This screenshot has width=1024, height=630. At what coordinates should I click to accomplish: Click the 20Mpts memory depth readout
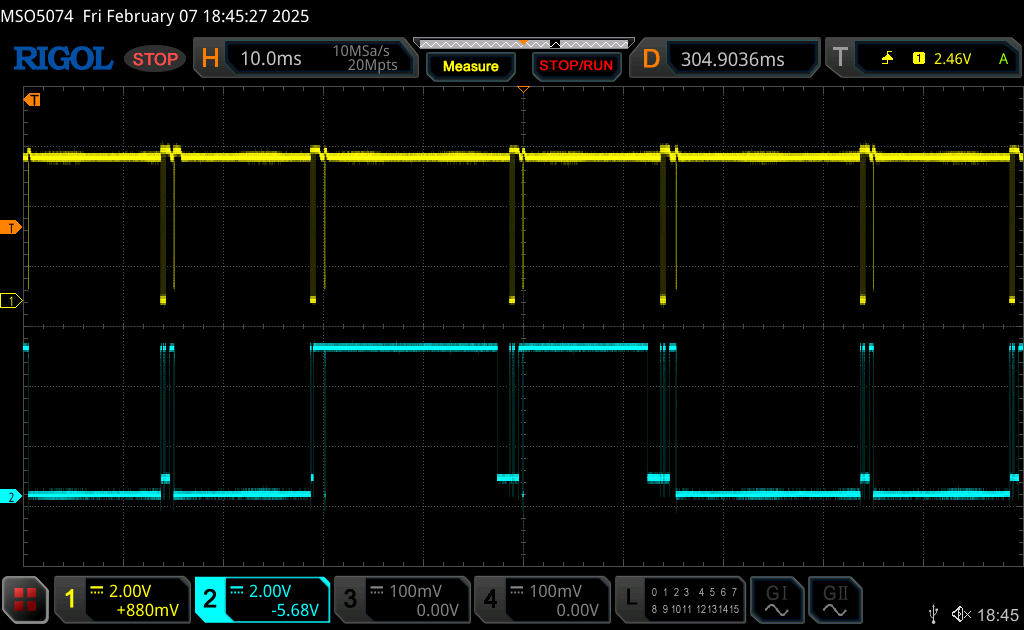tap(372, 65)
